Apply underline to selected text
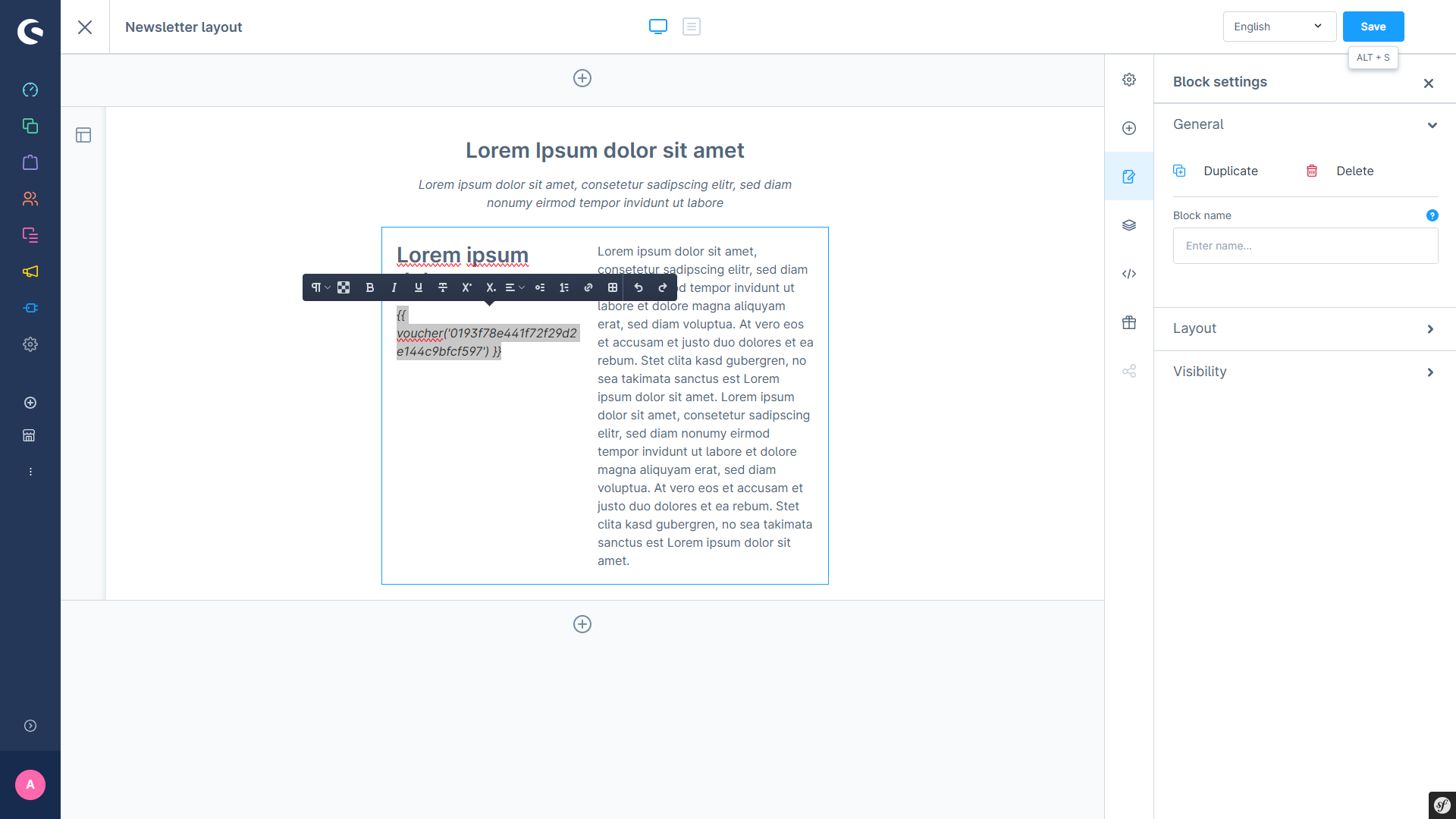Viewport: 1456px width, 819px height. 419,287
